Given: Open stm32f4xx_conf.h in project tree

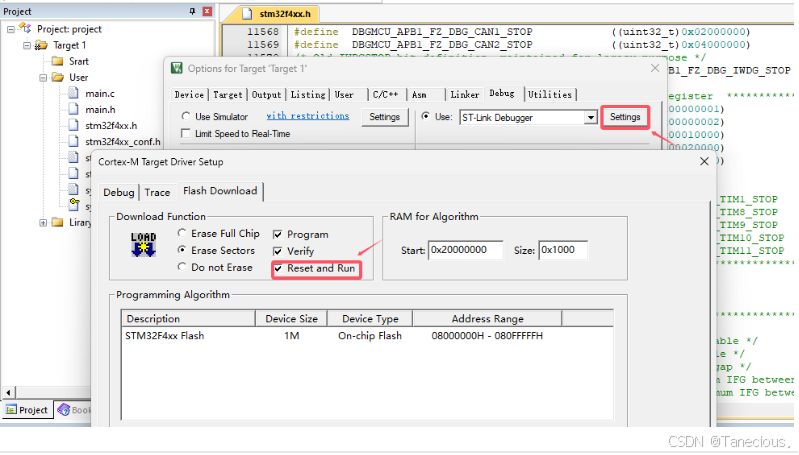Looking at the screenshot, I should [x=122, y=141].
